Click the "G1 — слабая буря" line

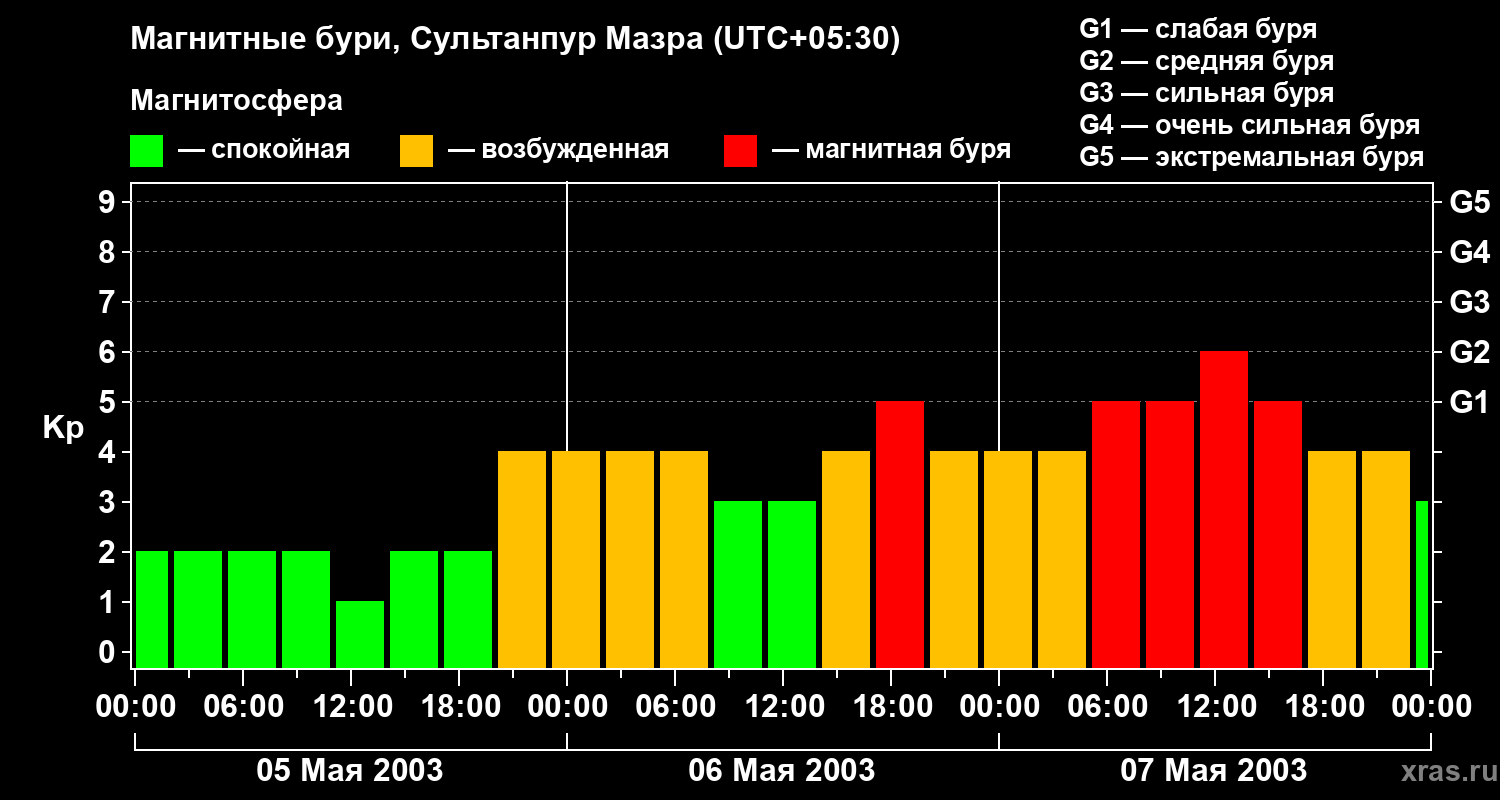click(1198, 29)
